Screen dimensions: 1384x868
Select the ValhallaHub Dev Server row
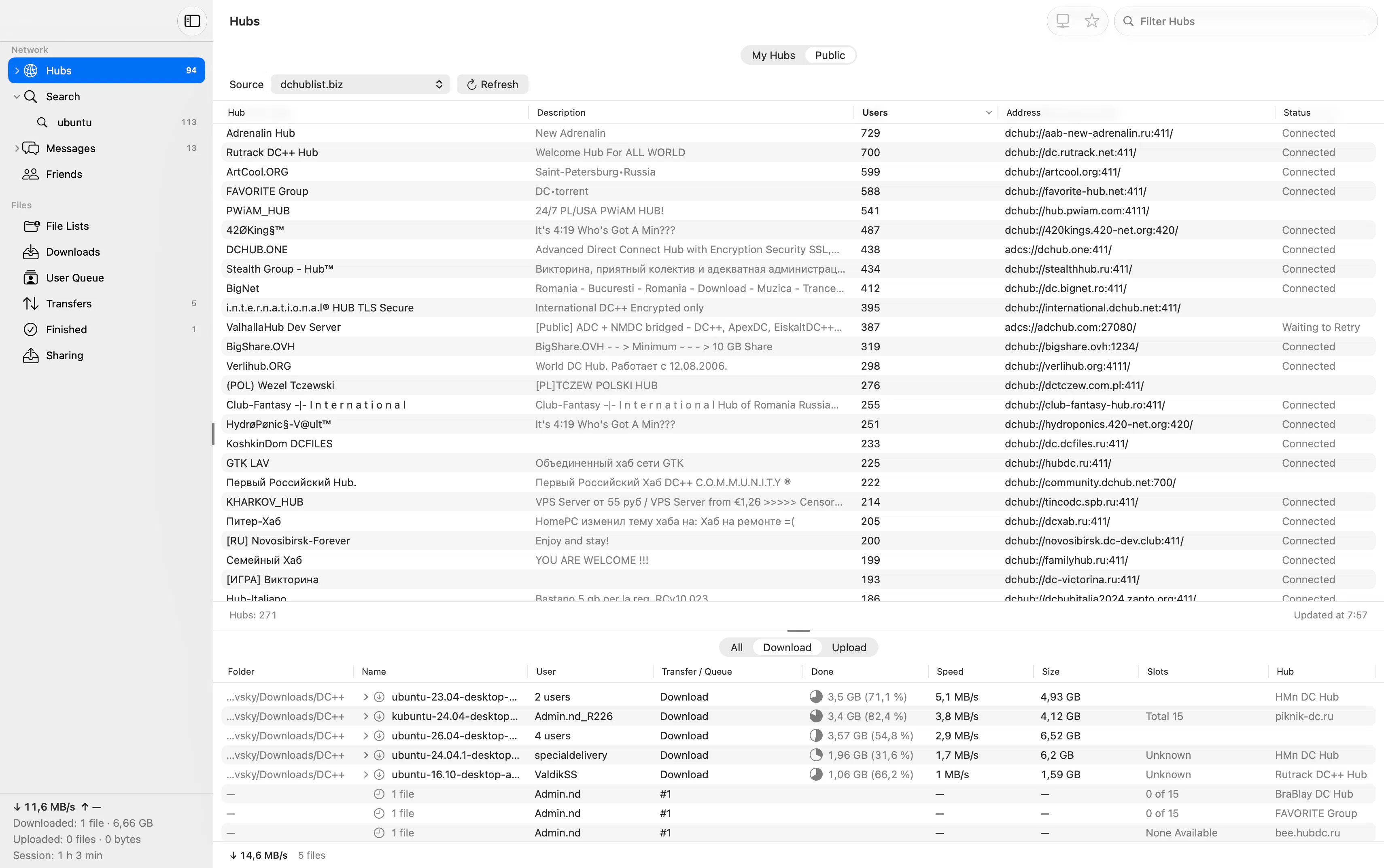798,327
